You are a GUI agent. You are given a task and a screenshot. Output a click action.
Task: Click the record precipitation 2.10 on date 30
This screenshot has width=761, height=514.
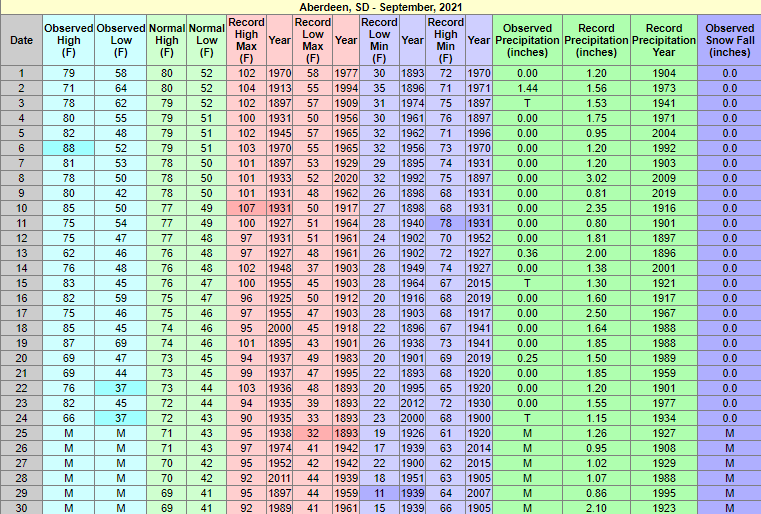(596, 508)
